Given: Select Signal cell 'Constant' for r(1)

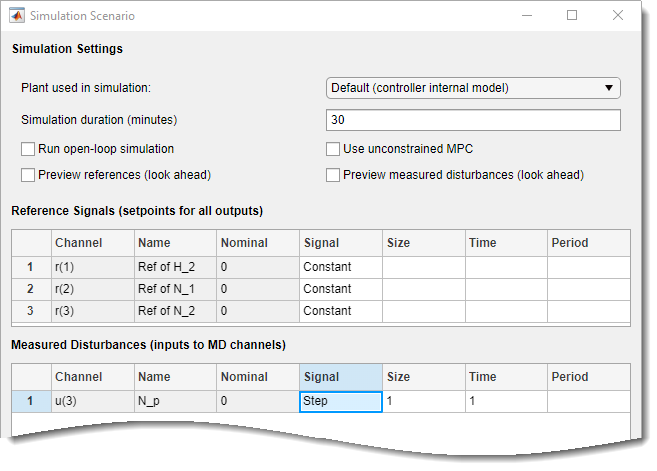Looking at the screenshot, I should pyautogui.click(x=341, y=267).
